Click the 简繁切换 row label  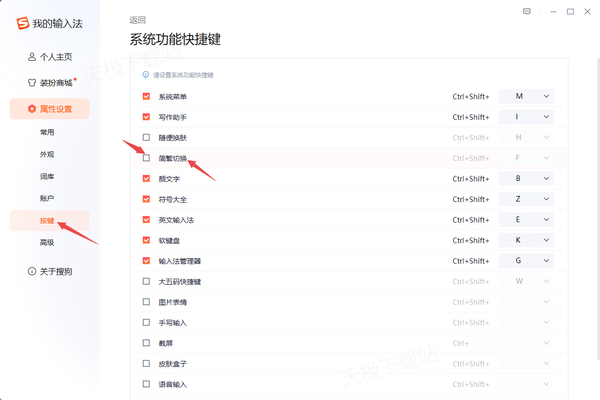tap(173, 158)
